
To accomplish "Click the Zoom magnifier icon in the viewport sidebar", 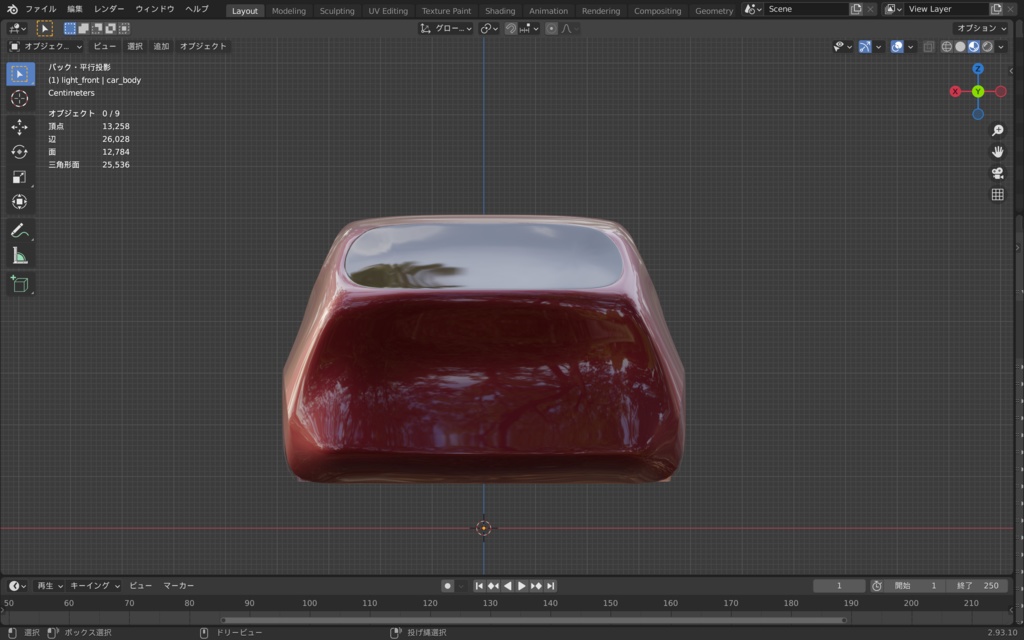I will coord(996,129).
